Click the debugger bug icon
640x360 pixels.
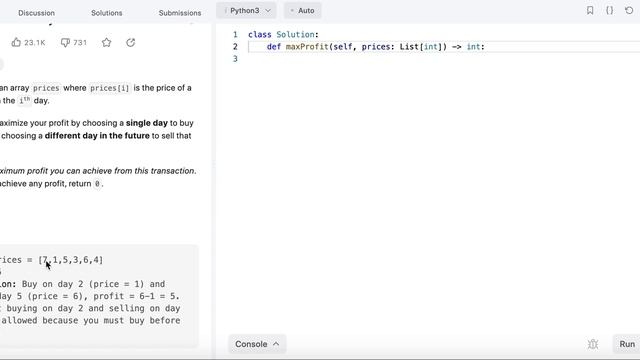pos(593,344)
